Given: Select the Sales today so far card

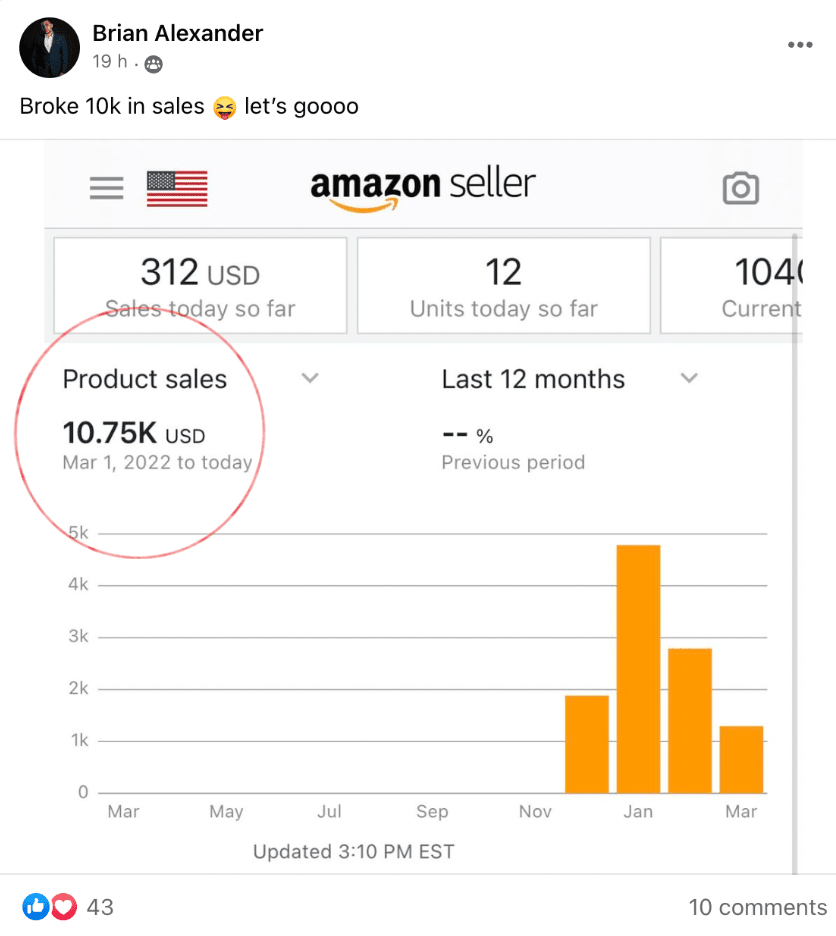Looking at the screenshot, I should pyautogui.click(x=200, y=285).
